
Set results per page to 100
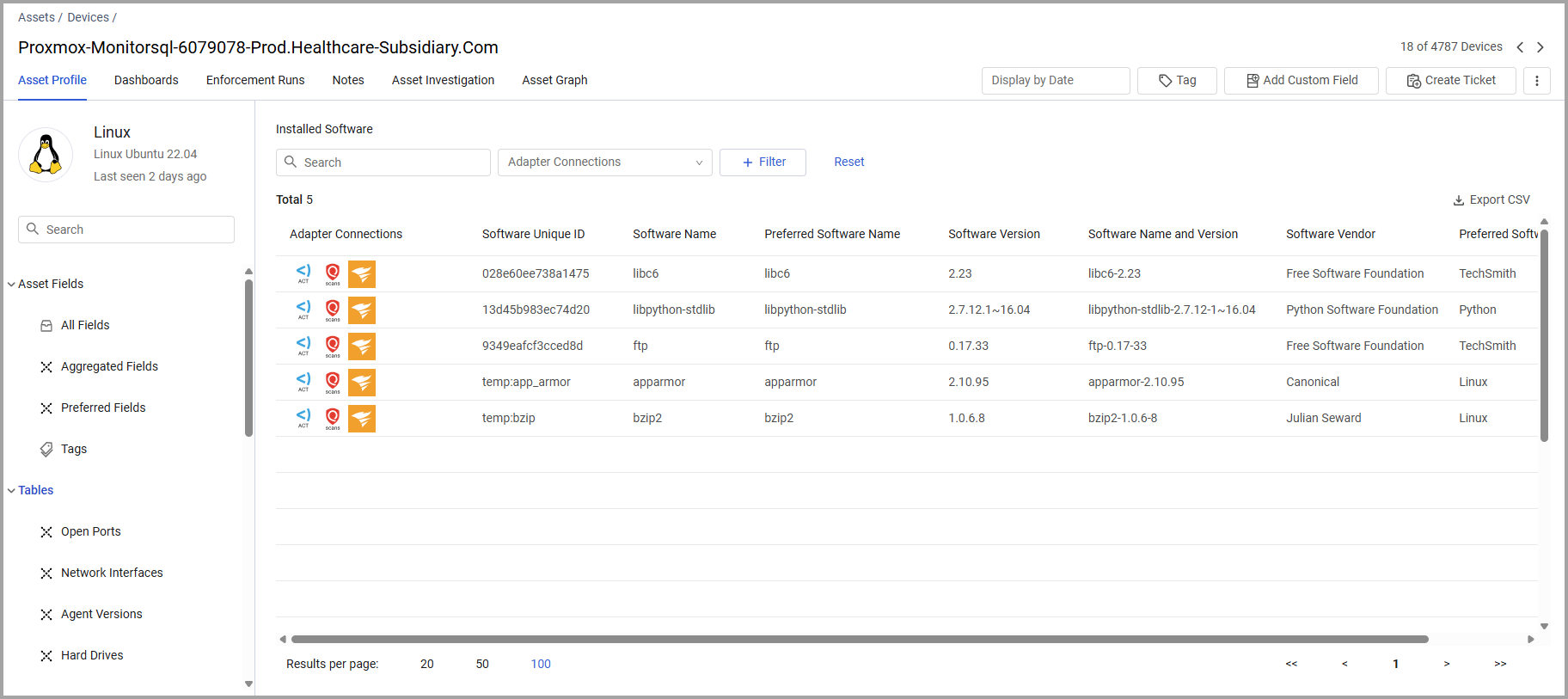click(541, 664)
